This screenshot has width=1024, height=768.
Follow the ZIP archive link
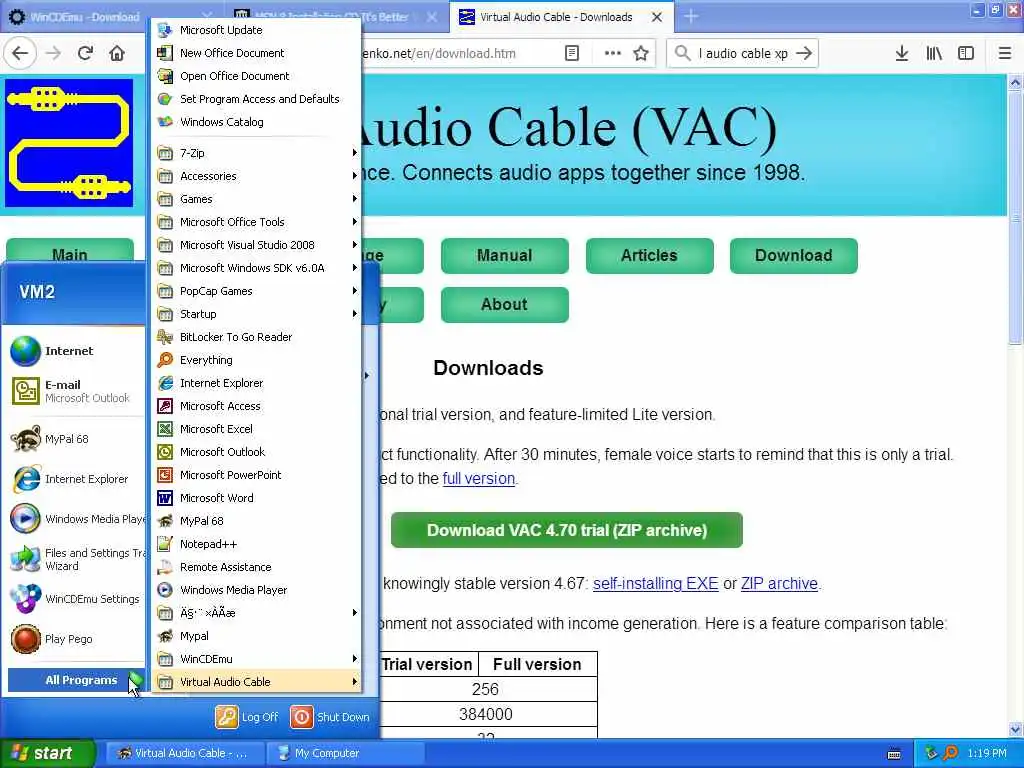pos(779,583)
